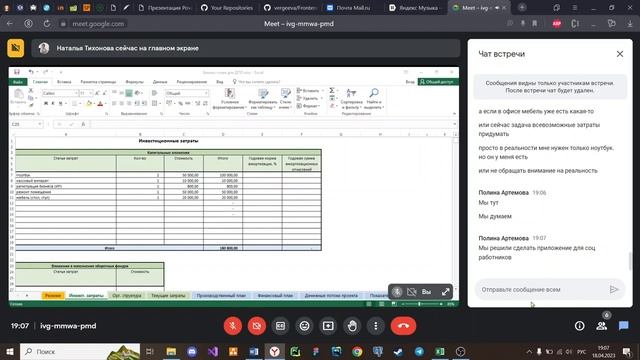The height and width of the screenshot is (360, 640).
Task: Unmute the microphone in Meet controls
Action: tap(233, 326)
